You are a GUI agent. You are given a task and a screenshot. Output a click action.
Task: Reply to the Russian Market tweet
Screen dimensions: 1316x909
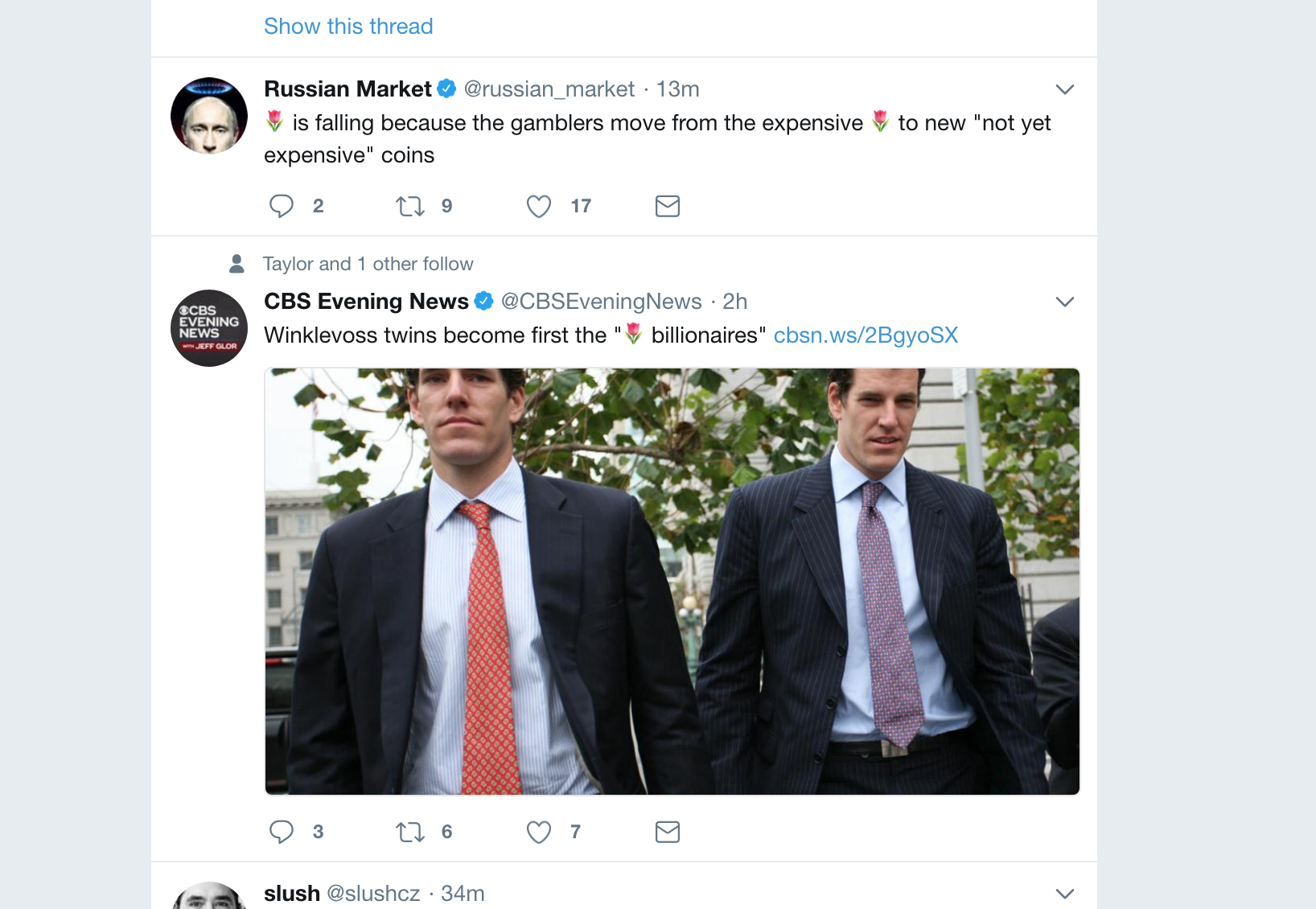(282, 206)
